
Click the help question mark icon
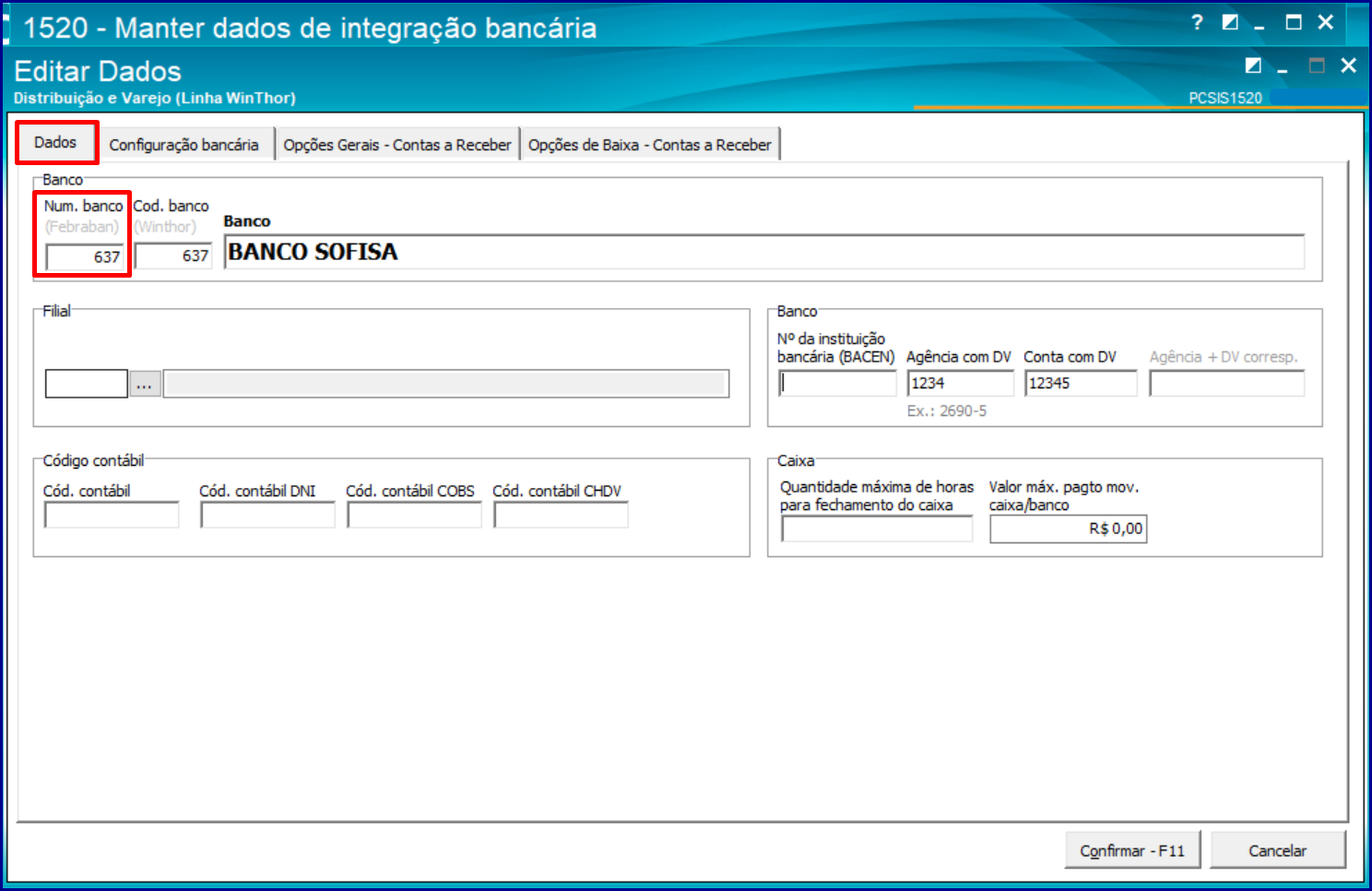1197,22
